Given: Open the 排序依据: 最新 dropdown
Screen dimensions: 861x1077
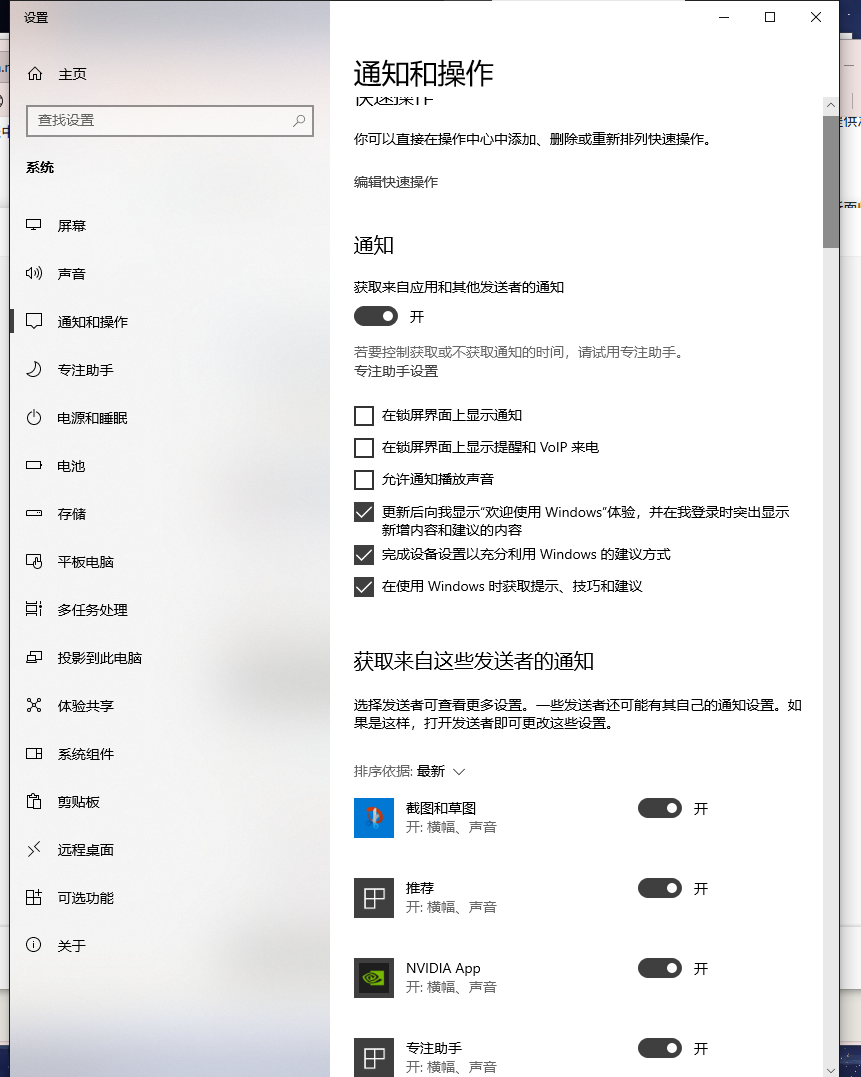Looking at the screenshot, I should pyautogui.click(x=410, y=771).
